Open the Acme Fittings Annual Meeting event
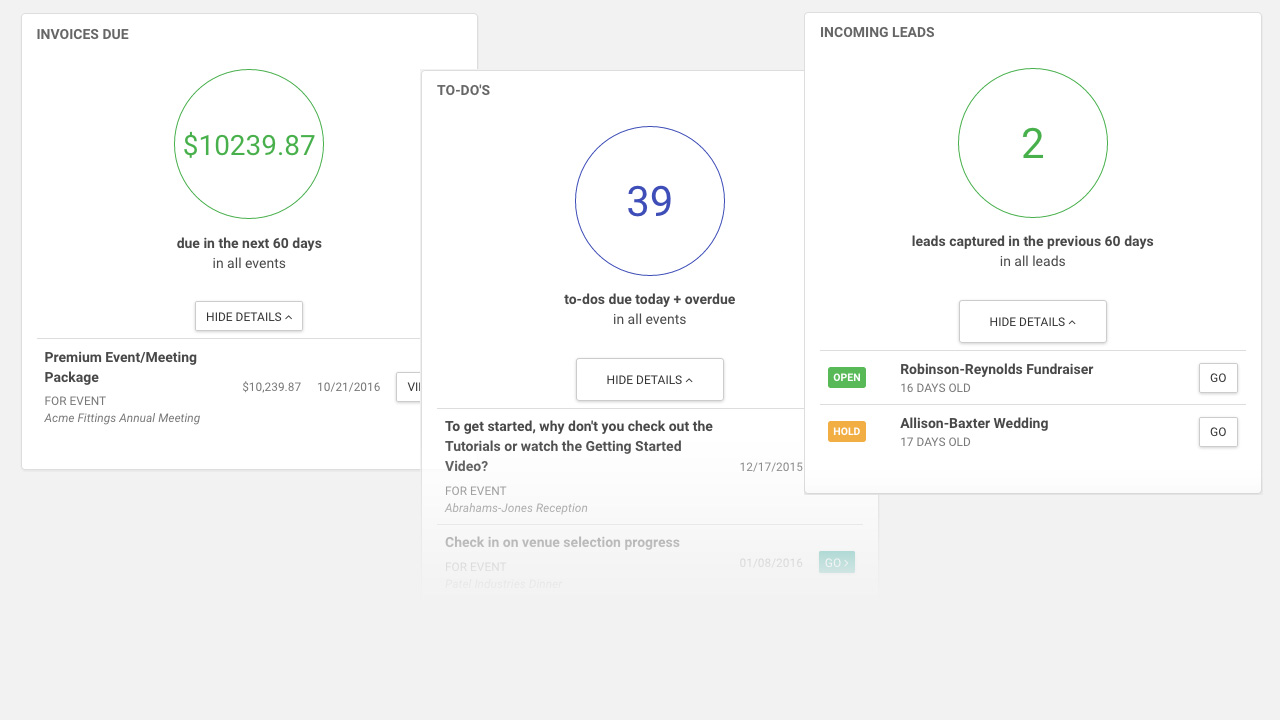This screenshot has height=720, width=1280. tap(122, 418)
